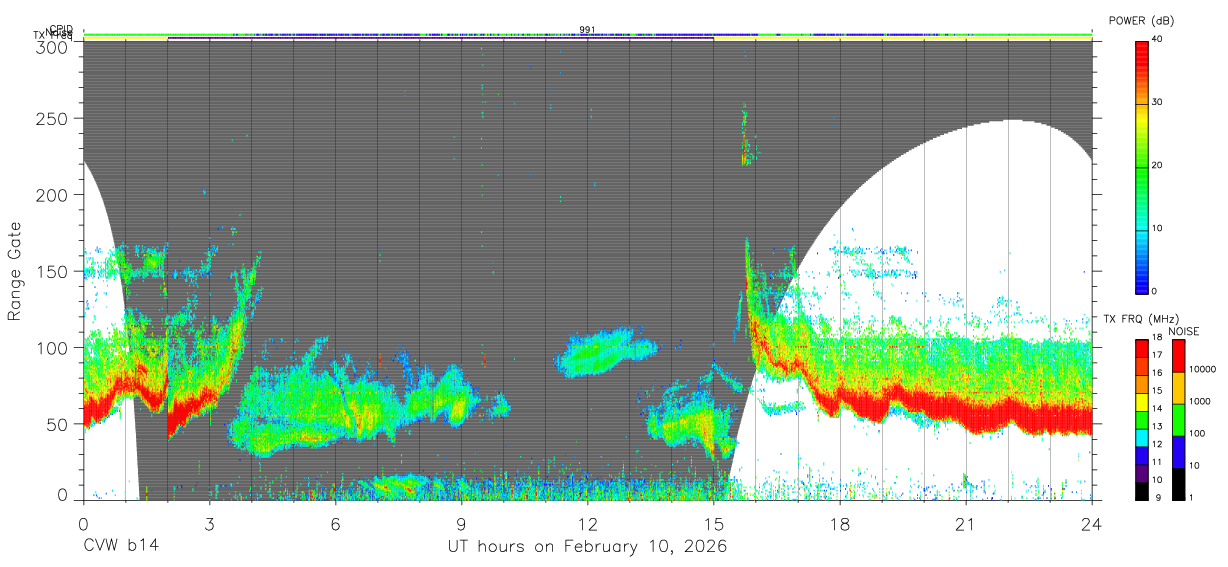Select the orange TX FRQ swatch between 15 and 16

pyautogui.click(x=1143, y=385)
